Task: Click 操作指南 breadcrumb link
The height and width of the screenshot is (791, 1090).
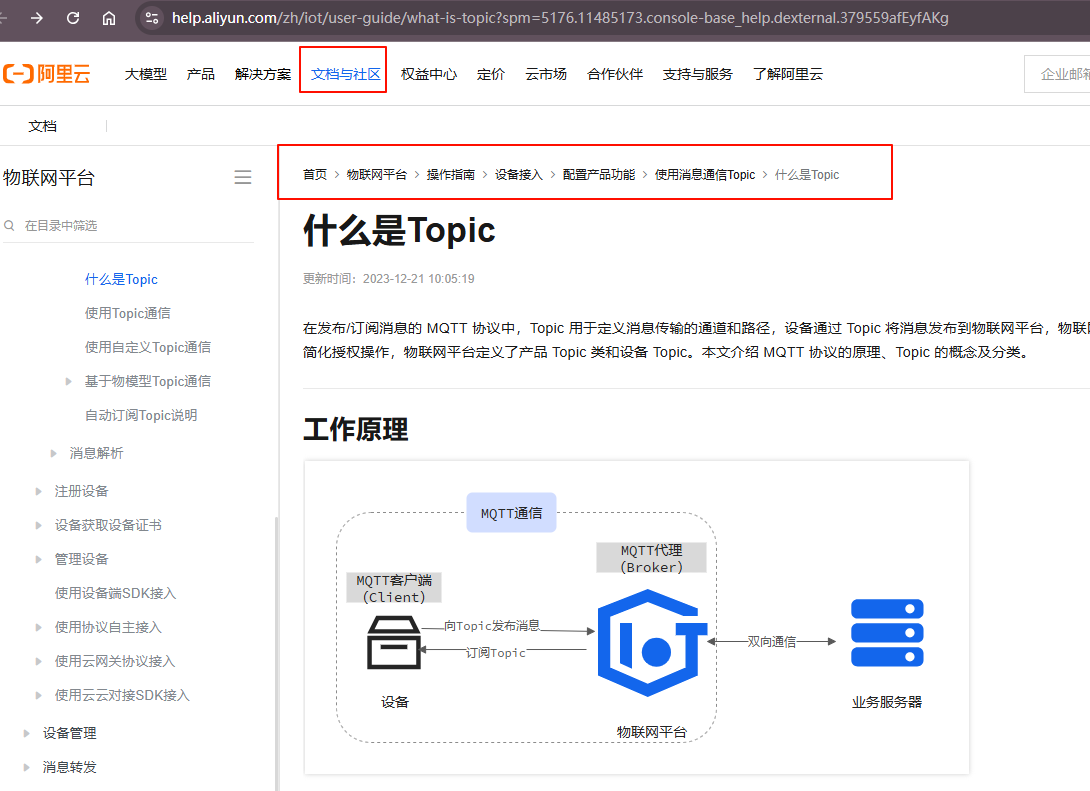Action: (450, 174)
